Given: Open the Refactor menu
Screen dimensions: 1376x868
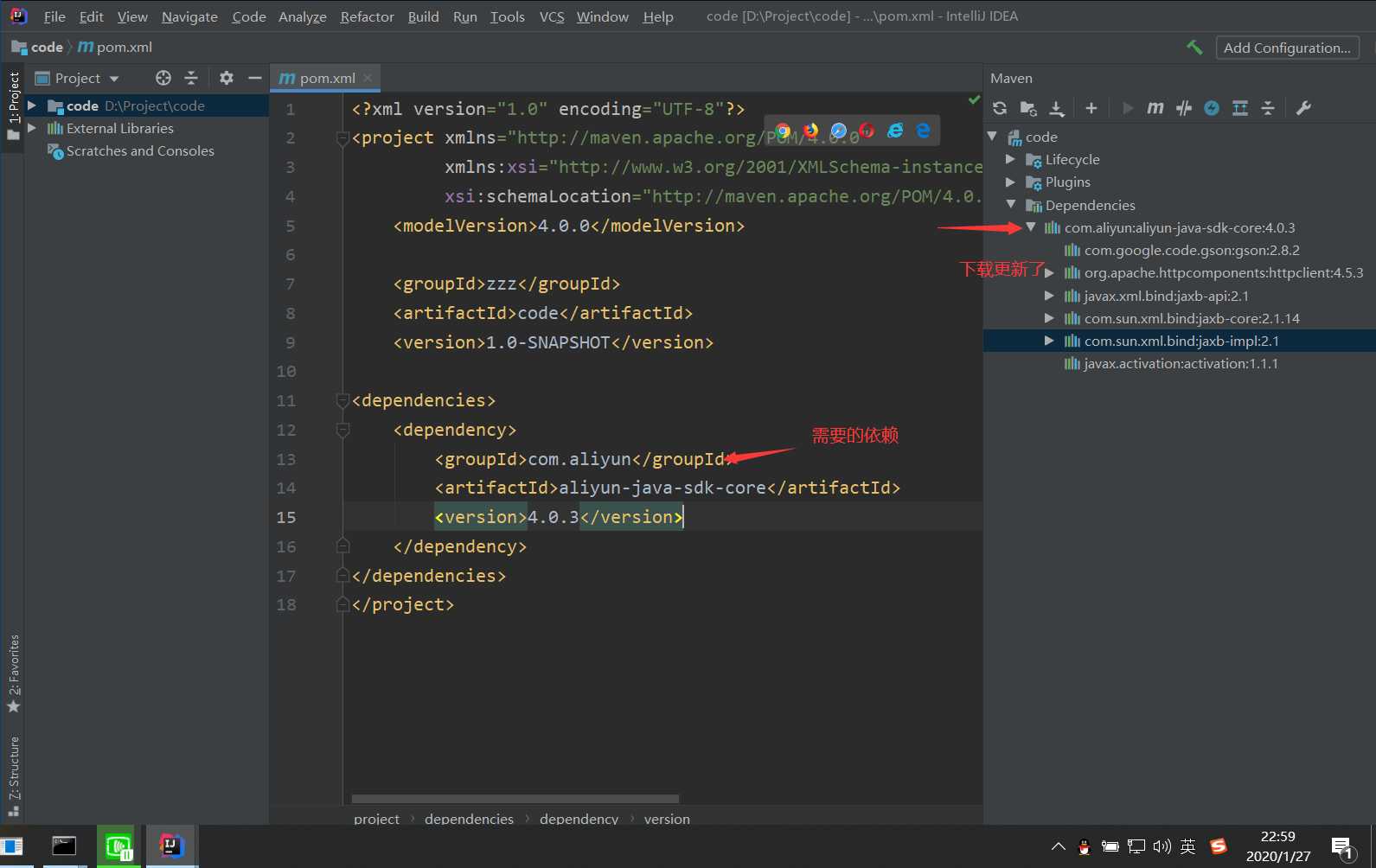Looking at the screenshot, I should coord(367,16).
